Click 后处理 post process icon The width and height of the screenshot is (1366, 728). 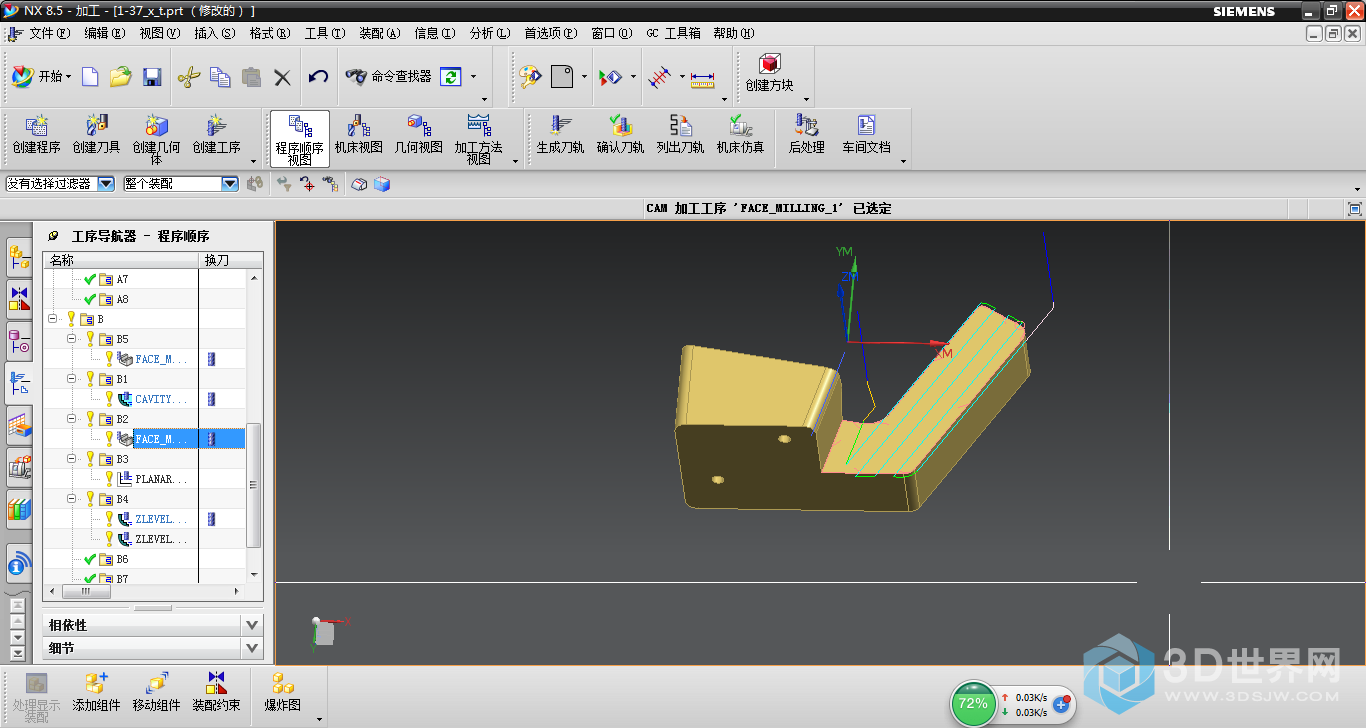click(x=806, y=135)
